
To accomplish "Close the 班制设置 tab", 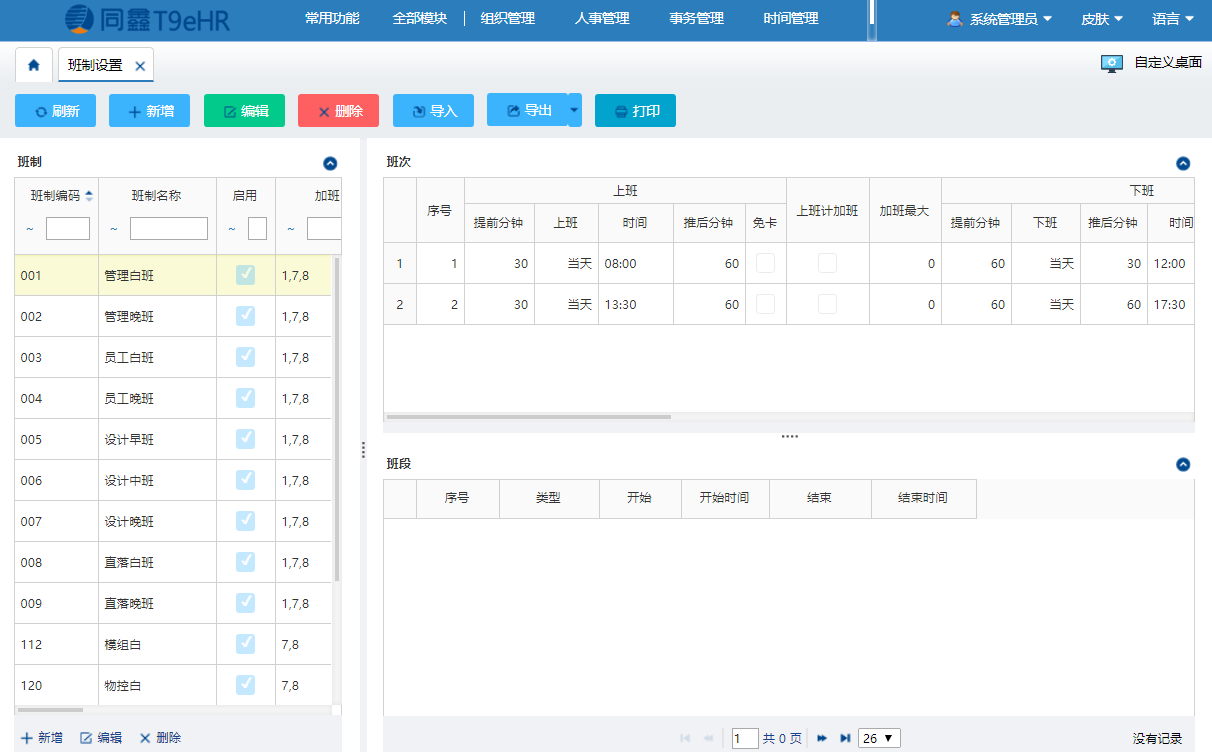I will (x=140, y=66).
